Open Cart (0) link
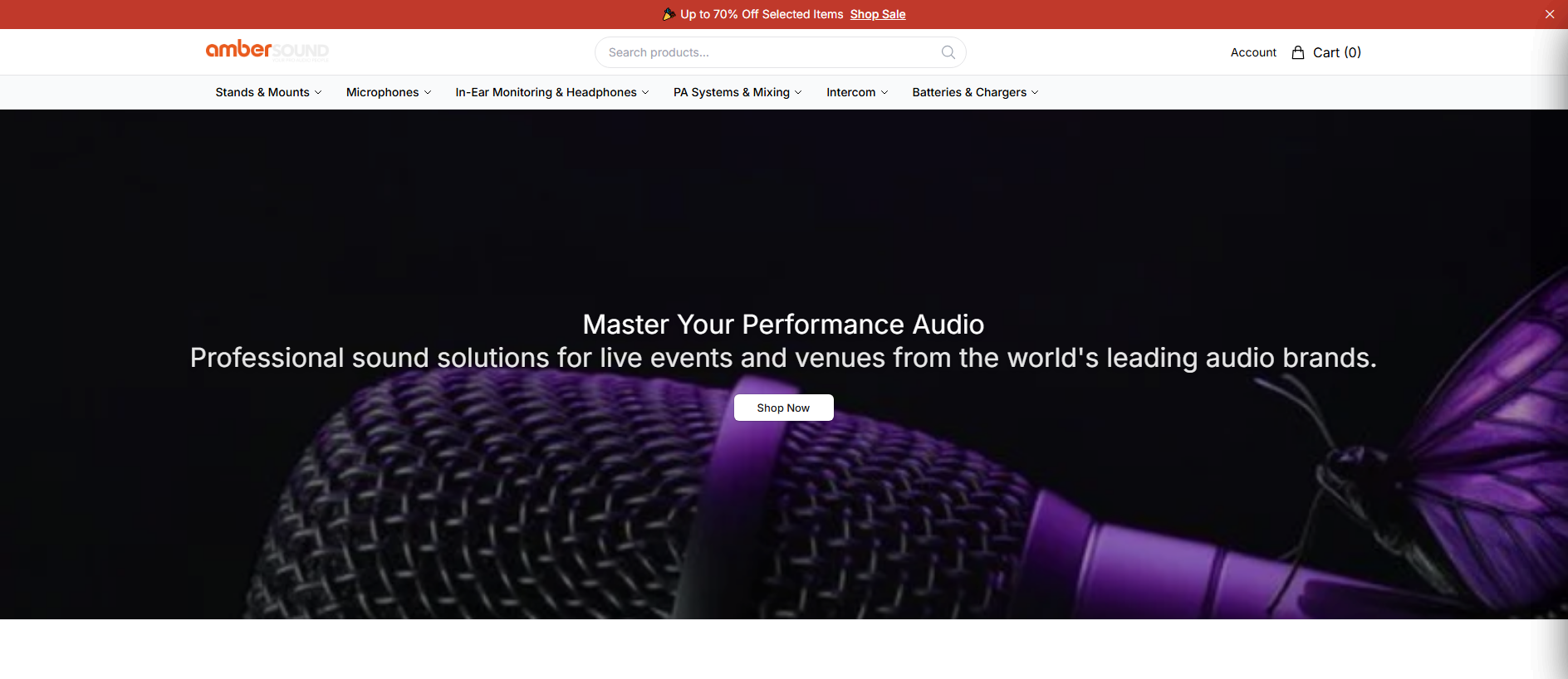 [1326, 52]
